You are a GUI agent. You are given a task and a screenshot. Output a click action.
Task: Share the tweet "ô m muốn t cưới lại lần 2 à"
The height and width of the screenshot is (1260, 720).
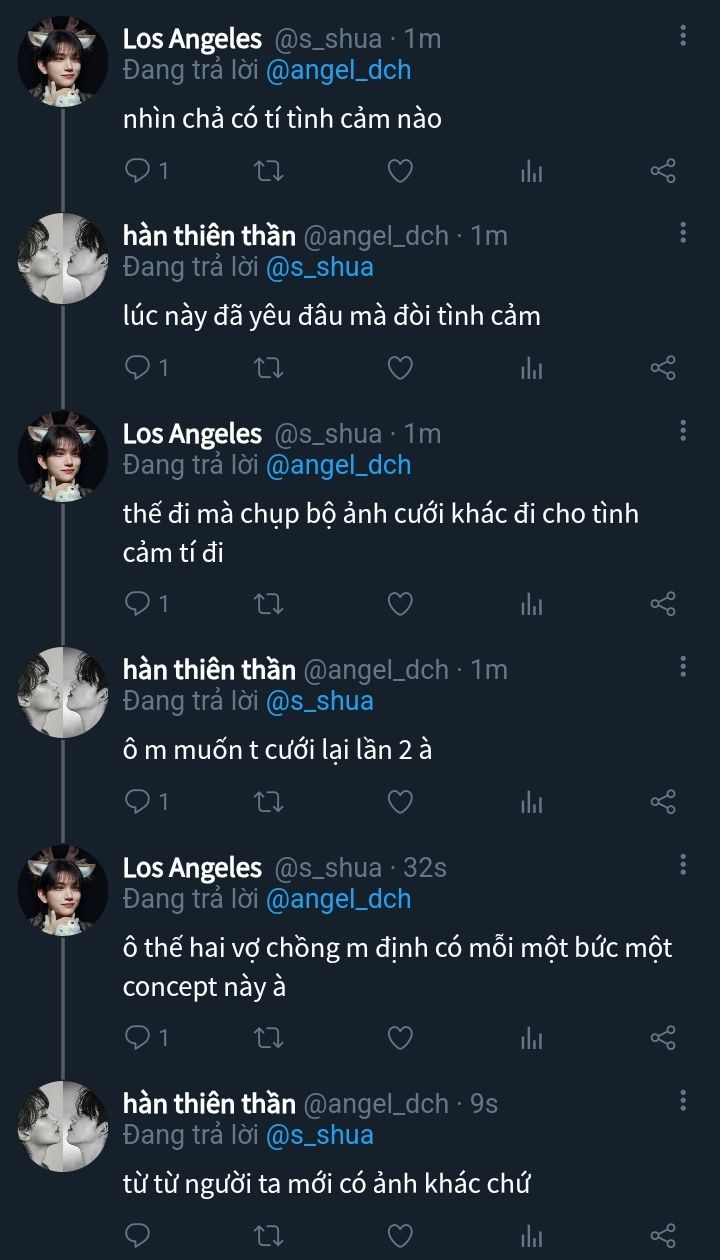[x=663, y=802]
